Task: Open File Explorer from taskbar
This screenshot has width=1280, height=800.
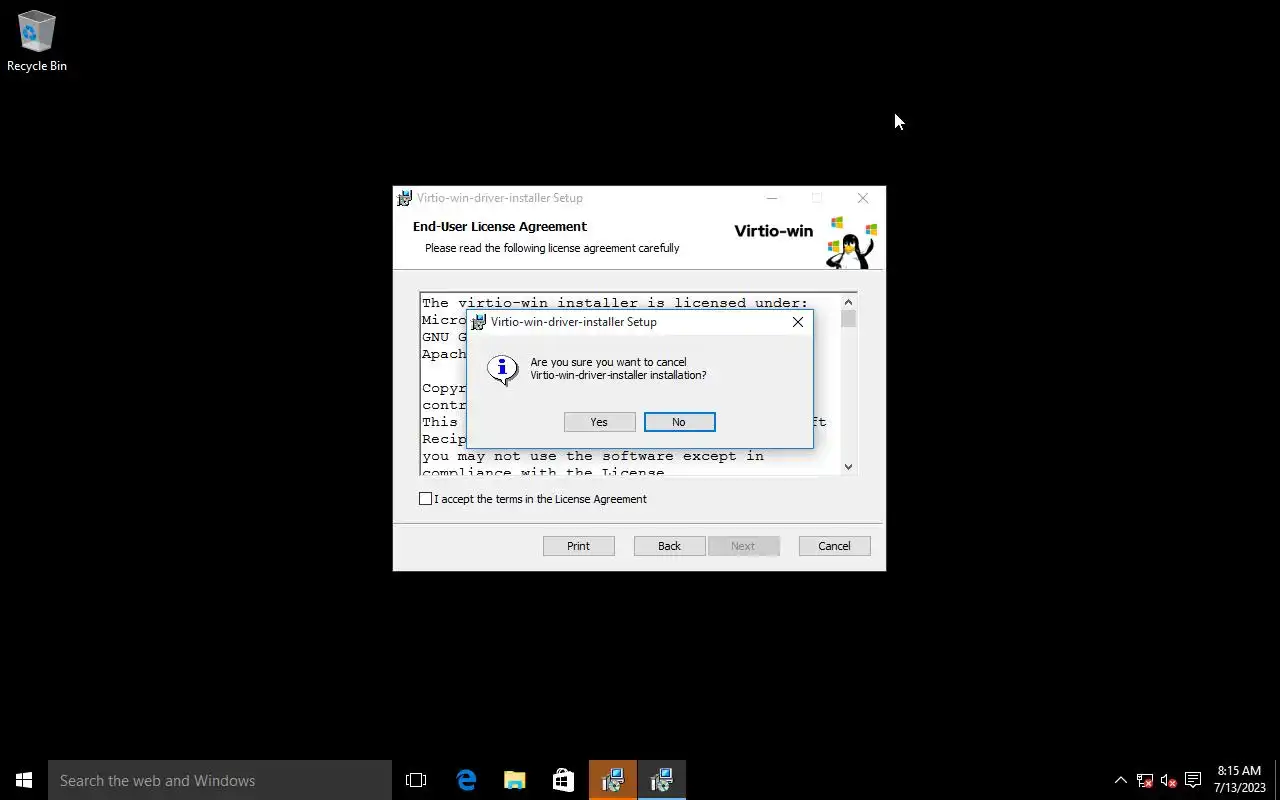Action: pyautogui.click(x=514, y=780)
